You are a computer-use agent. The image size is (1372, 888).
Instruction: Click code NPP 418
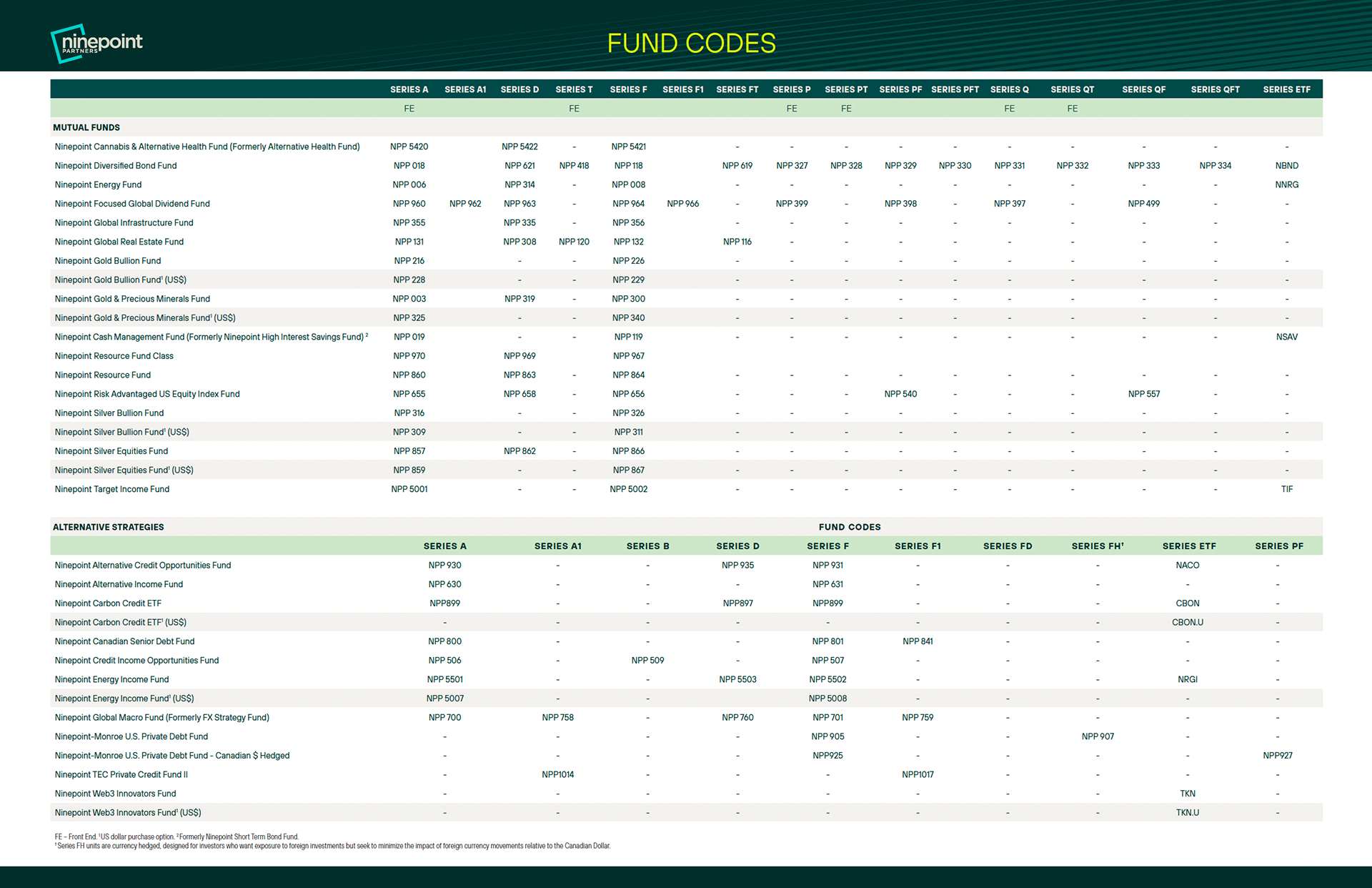pyautogui.click(x=574, y=166)
